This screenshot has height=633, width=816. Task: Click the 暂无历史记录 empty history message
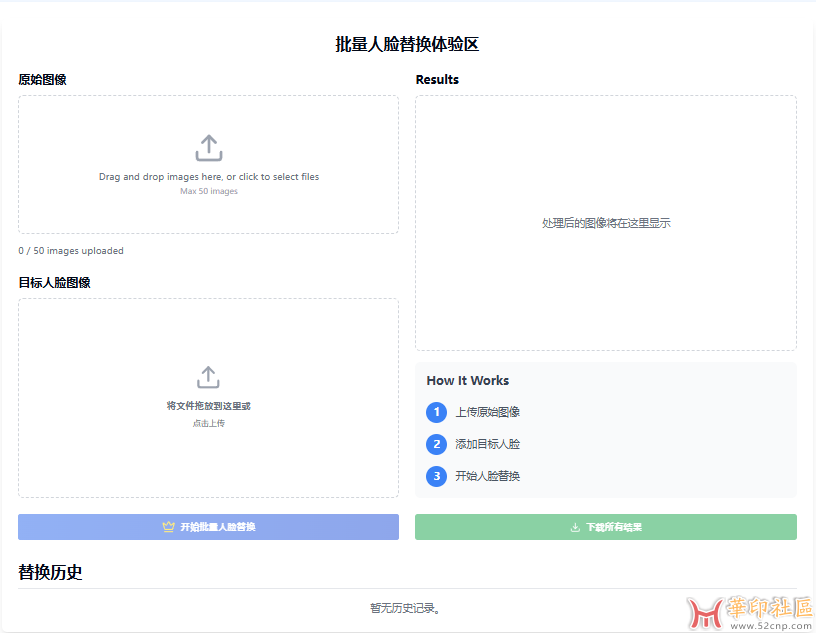[x=405, y=607]
